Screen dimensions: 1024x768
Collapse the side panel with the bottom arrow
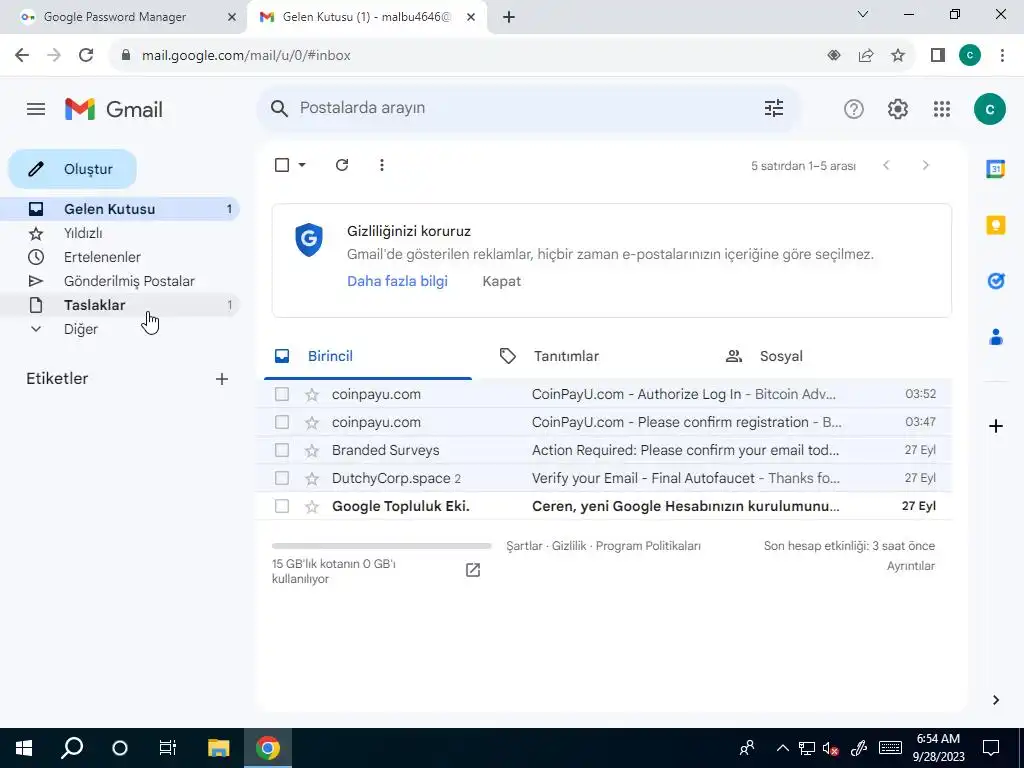(x=995, y=700)
